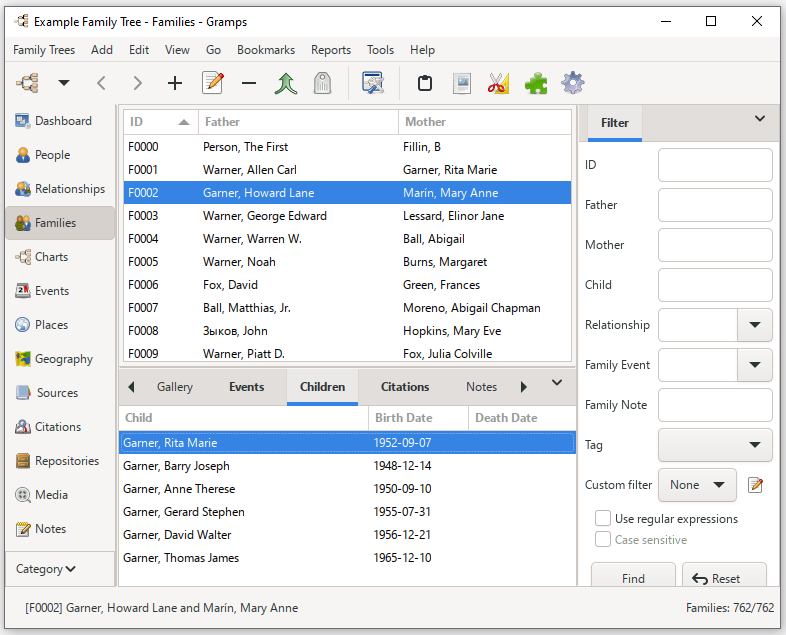The height and width of the screenshot is (635, 786).
Task: Open the Family Trees menu
Action: point(44,50)
